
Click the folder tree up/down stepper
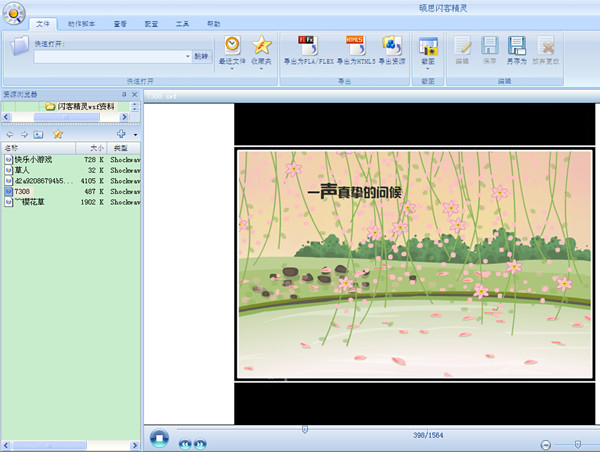point(135,107)
